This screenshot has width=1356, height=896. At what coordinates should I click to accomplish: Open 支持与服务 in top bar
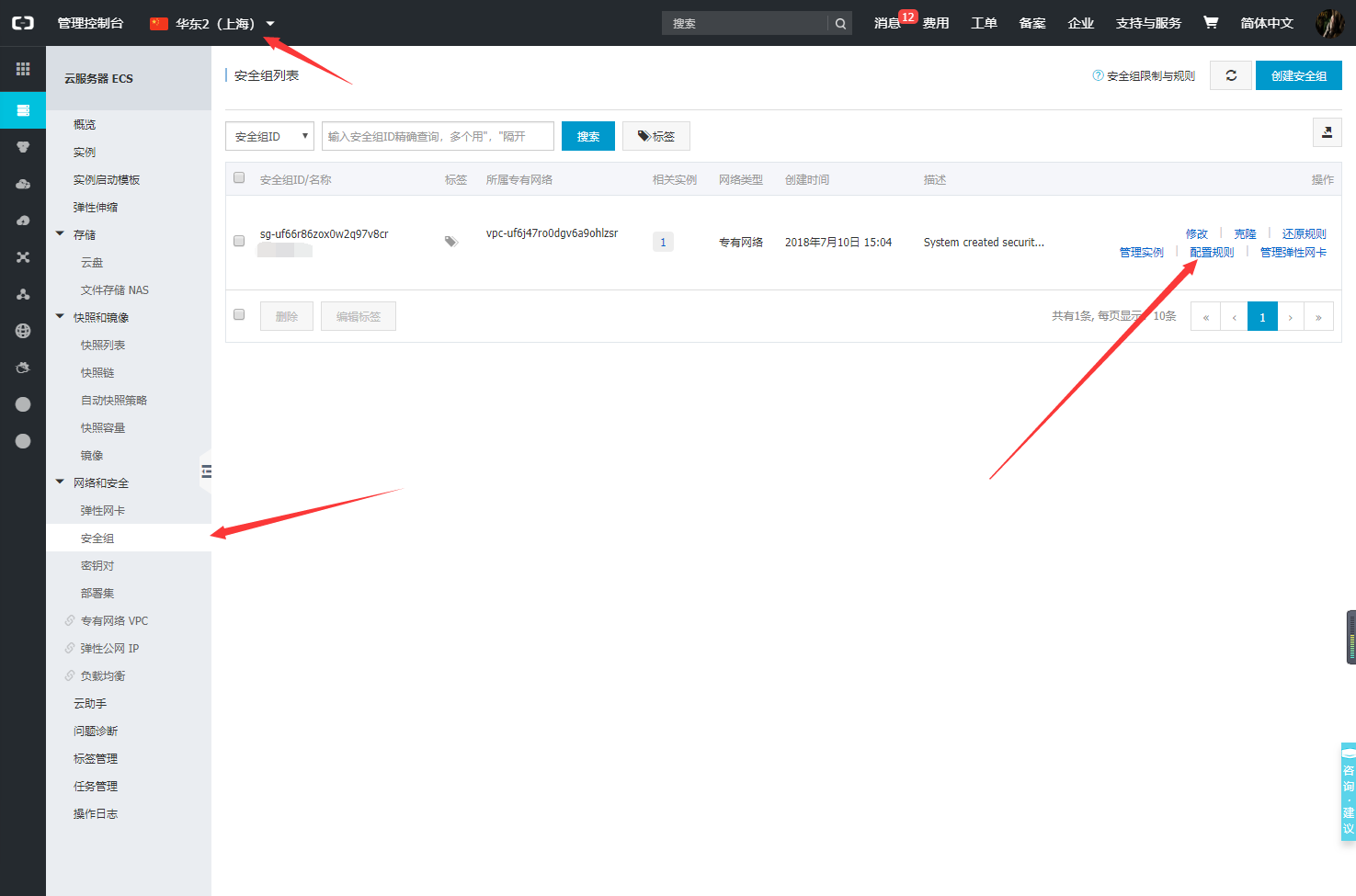pyautogui.click(x=1148, y=23)
